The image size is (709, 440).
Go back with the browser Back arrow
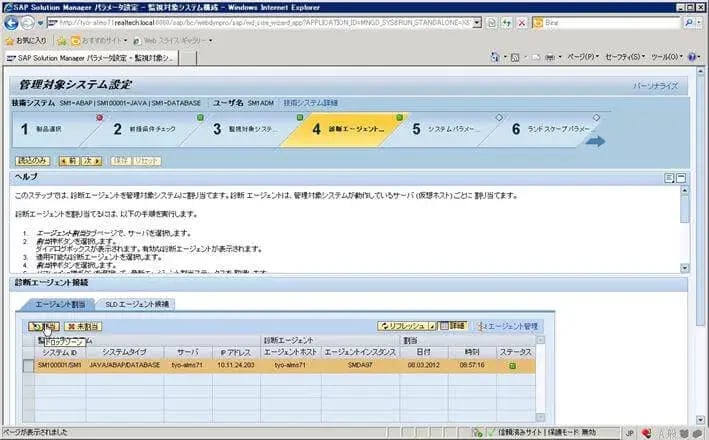[x=11, y=23]
